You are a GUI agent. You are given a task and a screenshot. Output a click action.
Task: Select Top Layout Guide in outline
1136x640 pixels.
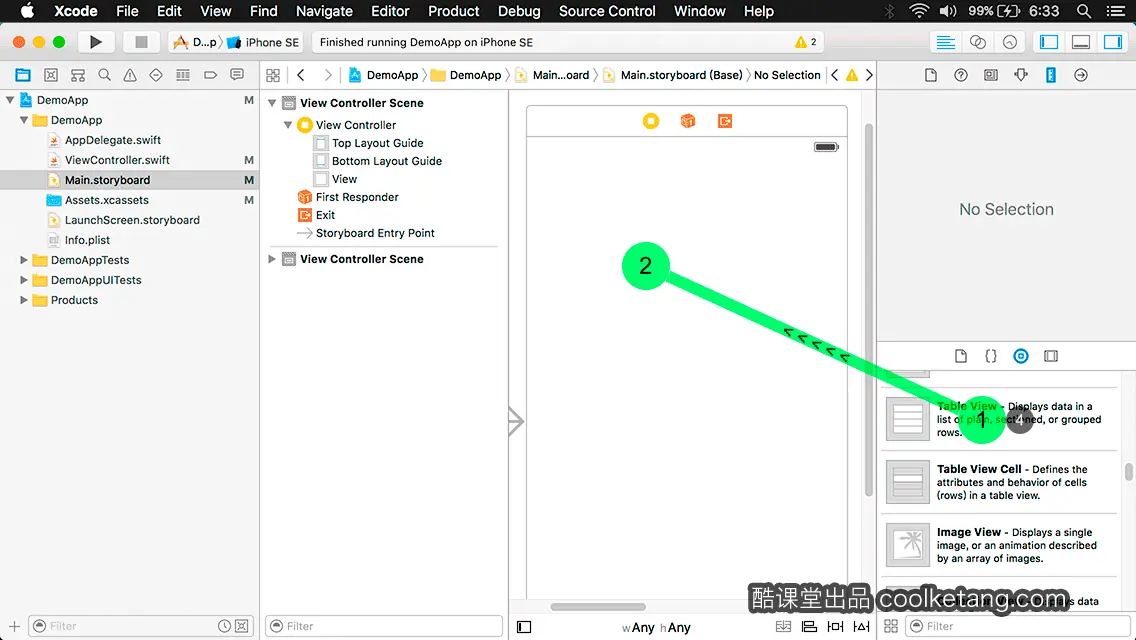pos(377,143)
